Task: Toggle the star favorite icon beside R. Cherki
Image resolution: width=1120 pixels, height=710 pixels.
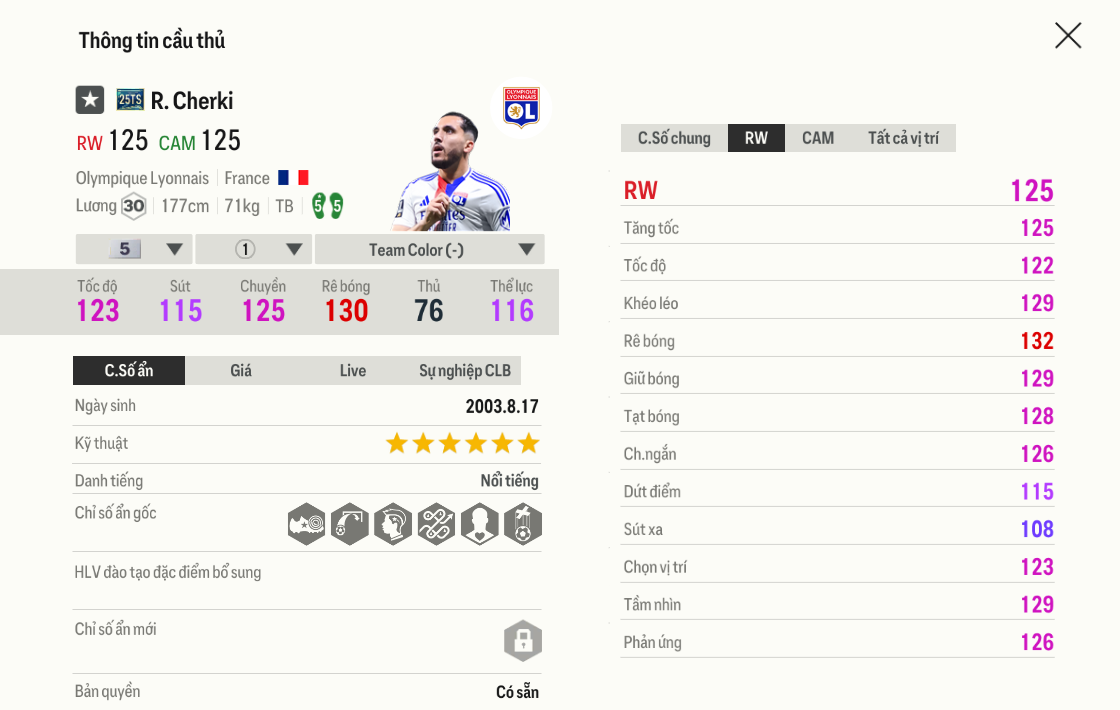Action: (x=90, y=100)
